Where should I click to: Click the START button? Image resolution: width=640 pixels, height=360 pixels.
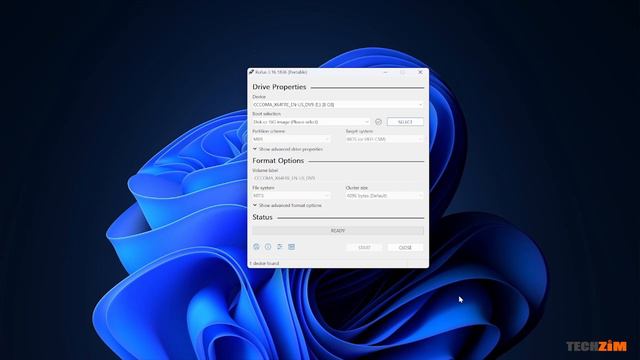[364, 248]
